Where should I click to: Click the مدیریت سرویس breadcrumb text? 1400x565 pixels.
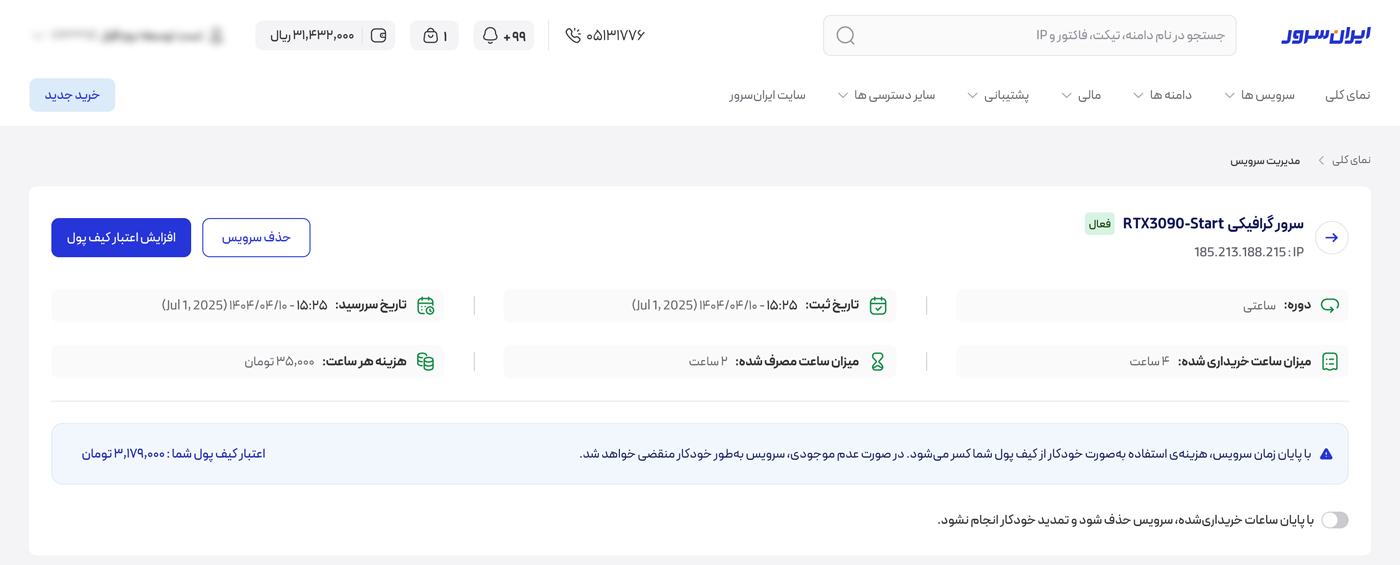pos(1265,160)
